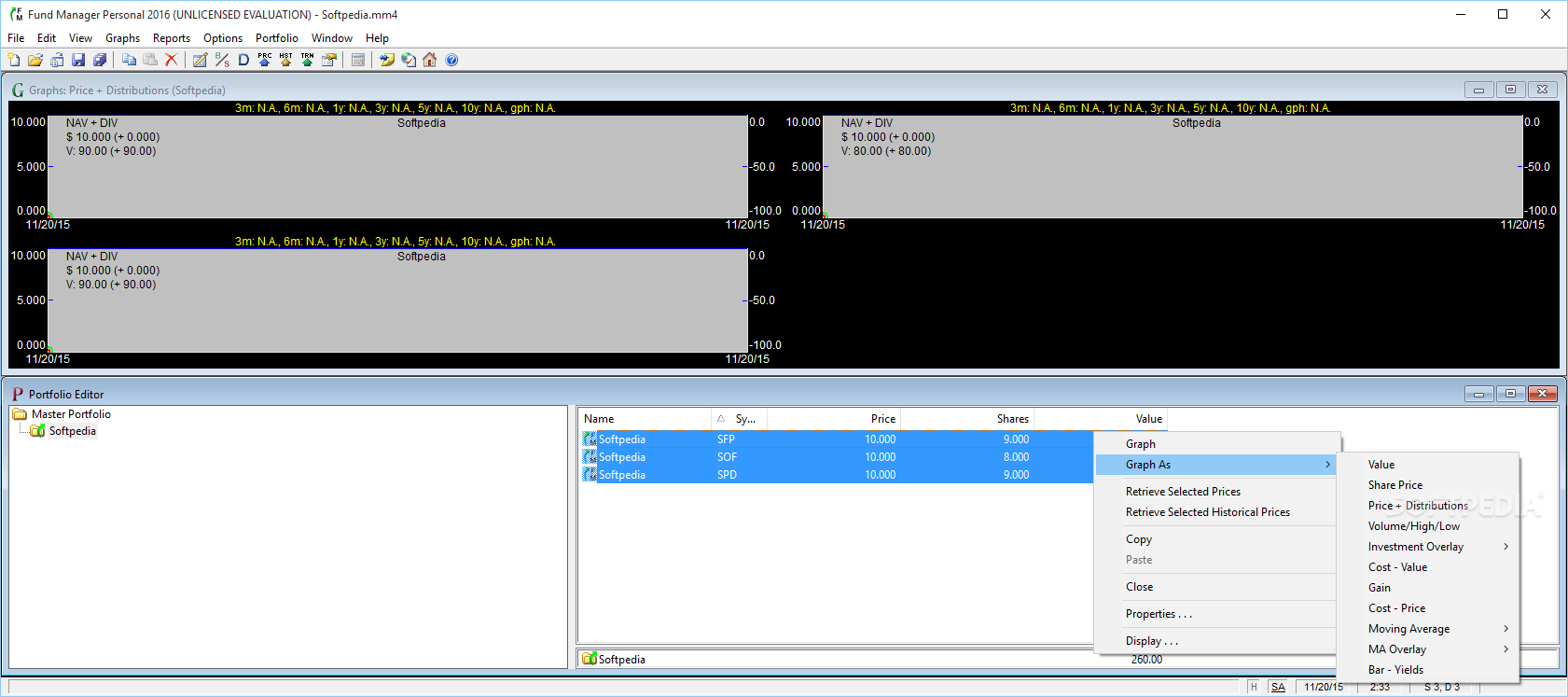Click the TRN transactions retrieval icon

(308, 60)
